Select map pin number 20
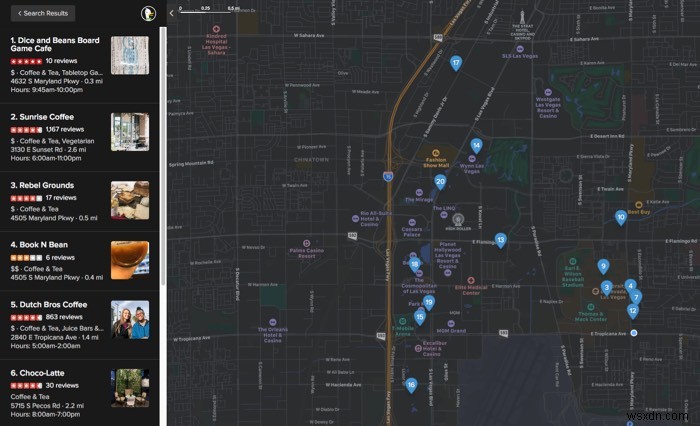 440,182
